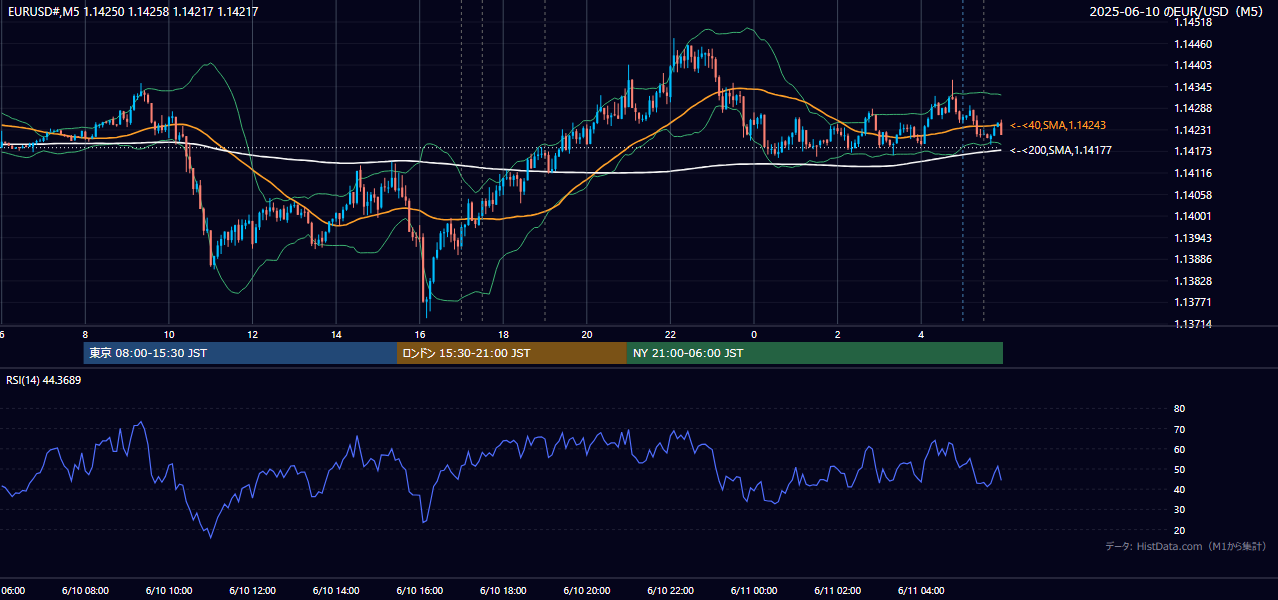
Task: Click price scale value 1.14173
Action: [1194, 151]
